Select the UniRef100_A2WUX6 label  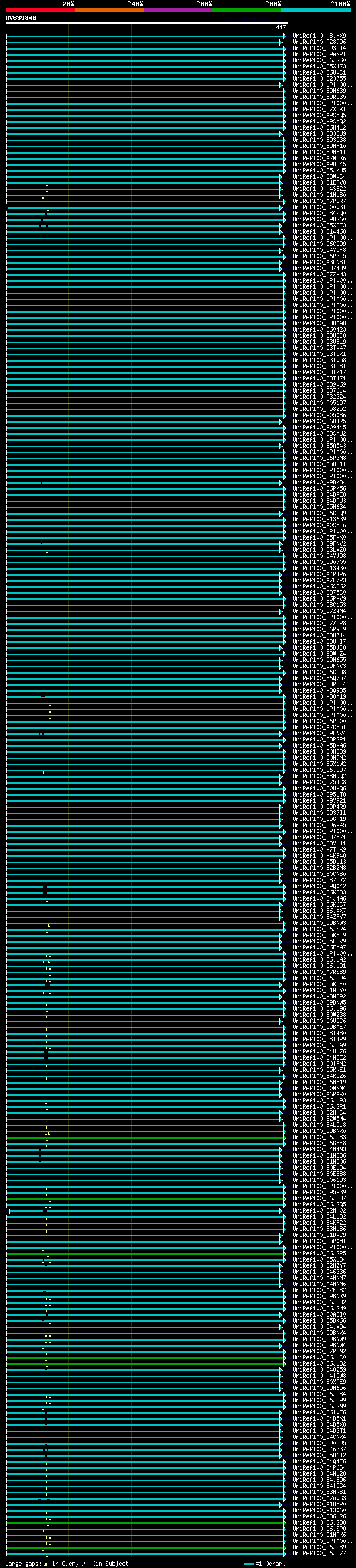point(319,159)
